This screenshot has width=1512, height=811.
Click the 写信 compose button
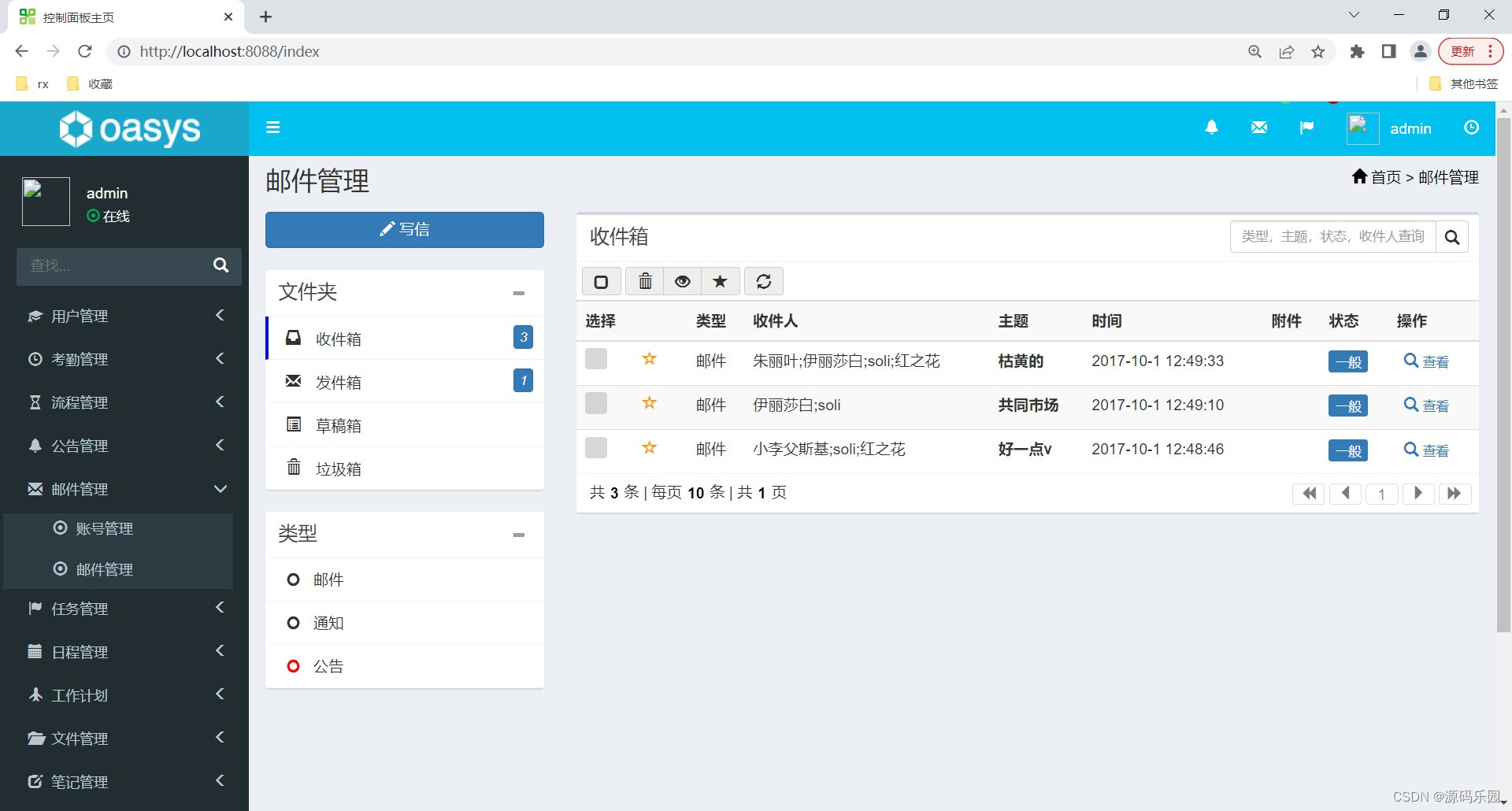click(404, 229)
